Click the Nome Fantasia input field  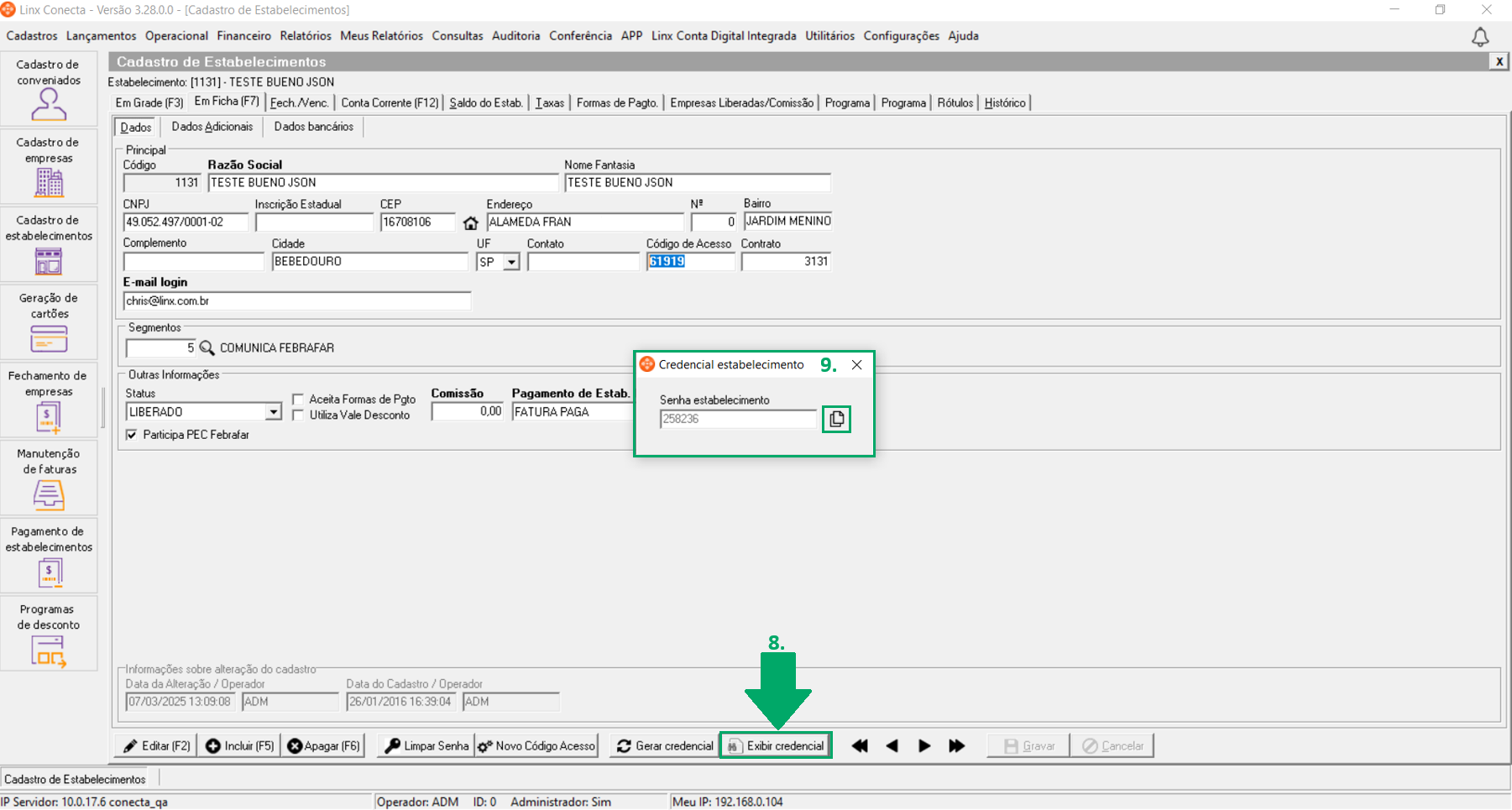coord(698,183)
